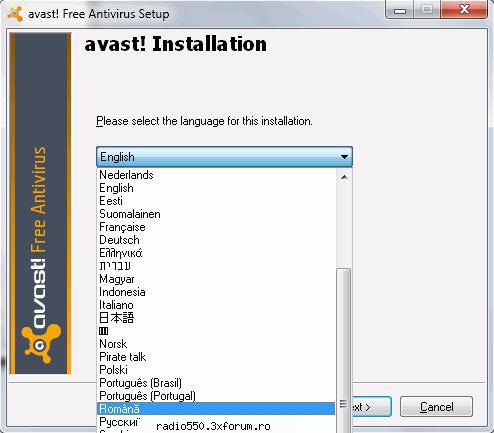Select Magyar from the list
Image resolution: width=494 pixels, height=433 pixels.
[x=216, y=279]
